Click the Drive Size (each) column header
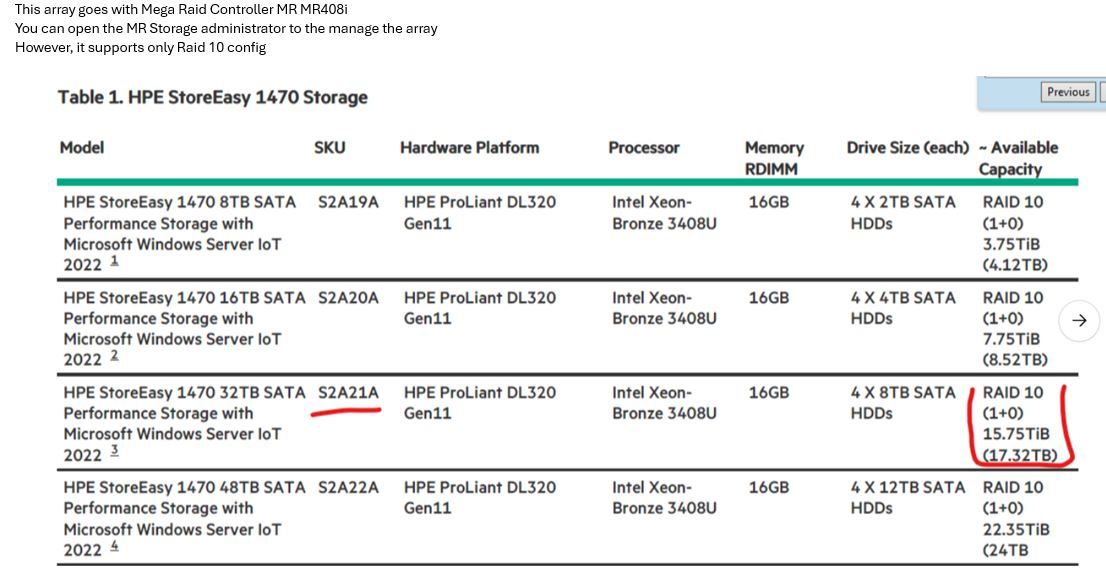 [908, 147]
